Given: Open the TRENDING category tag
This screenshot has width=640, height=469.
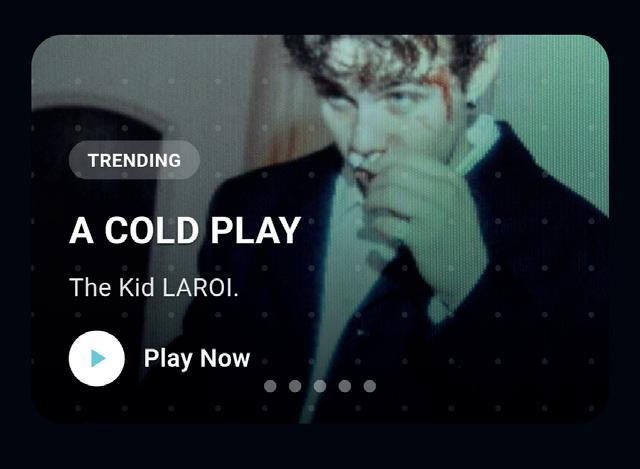Looking at the screenshot, I should click(x=134, y=160).
